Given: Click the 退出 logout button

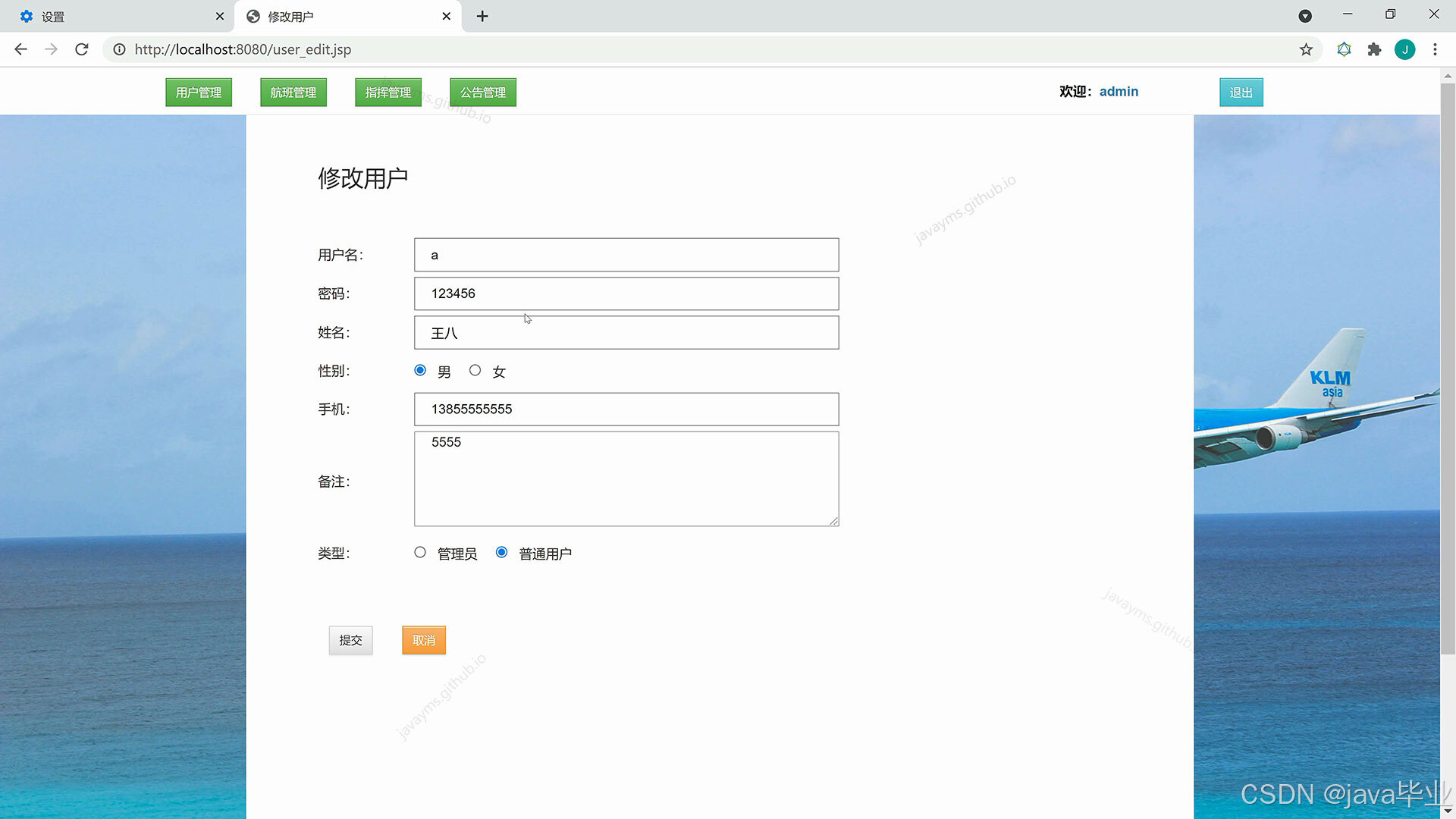Looking at the screenshot, I should click(1241, 93).
